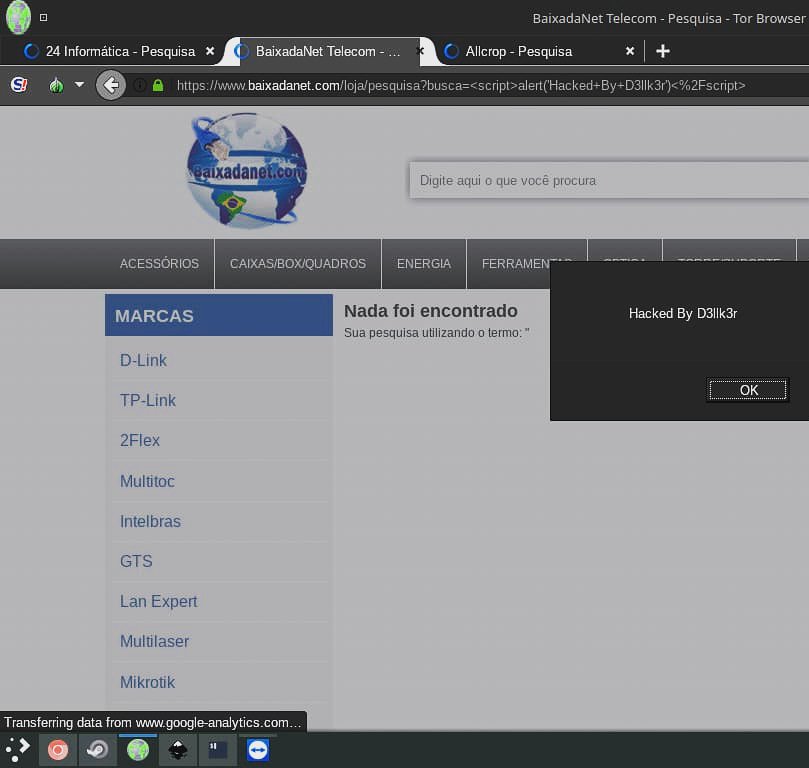The width and height of the screenshot is (809, 768).
Task: Click OK in the alert dialog
Action: click(x=748, y=390)
